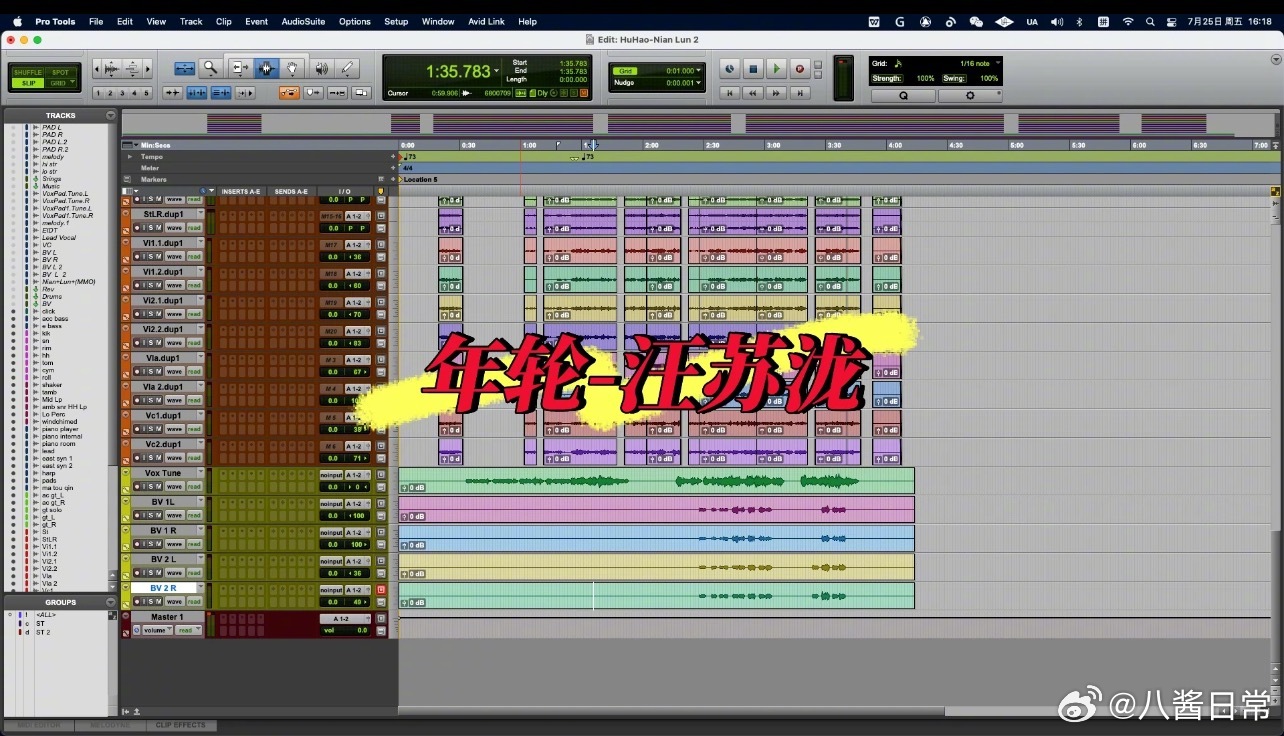Select the Clip Effects tab
The height and width of the screenshot is (736, 1284).
coord(180,725)
